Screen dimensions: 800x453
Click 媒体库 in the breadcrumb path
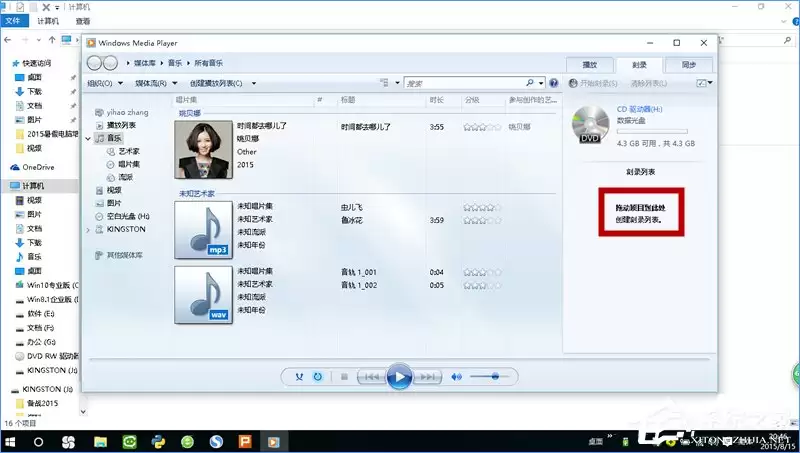tap(145, 63)
